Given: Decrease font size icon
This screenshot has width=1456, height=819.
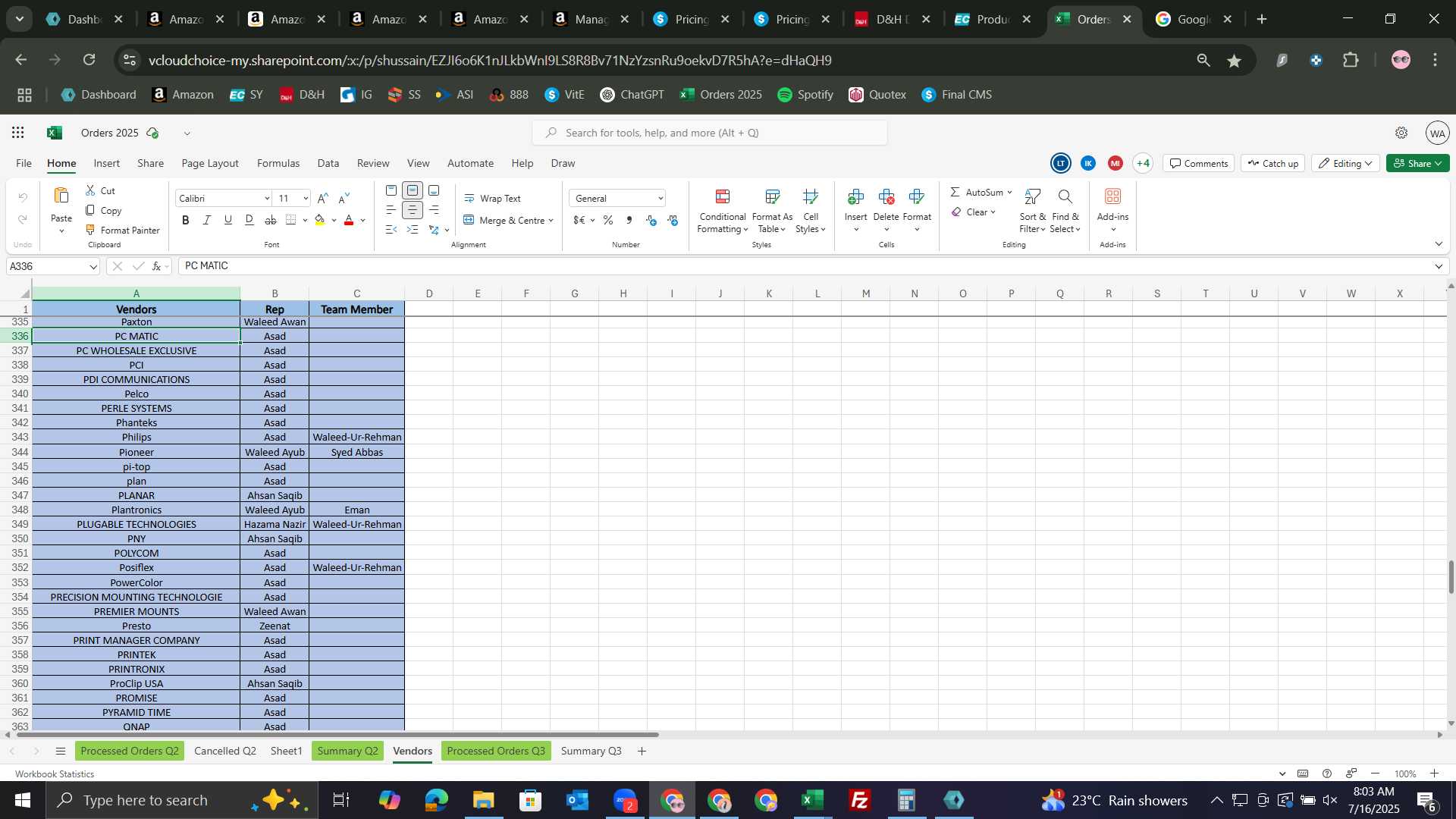Looking at the screenshot, I should 344,198.
